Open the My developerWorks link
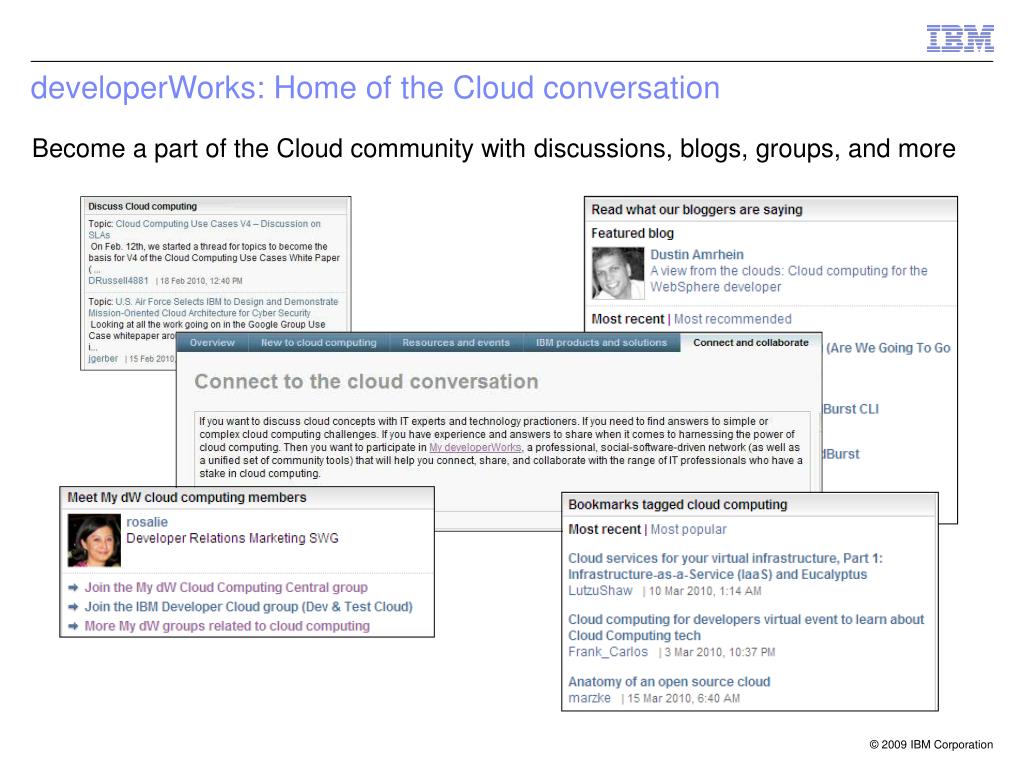1024x768 pixels. (x=475, y=447)
